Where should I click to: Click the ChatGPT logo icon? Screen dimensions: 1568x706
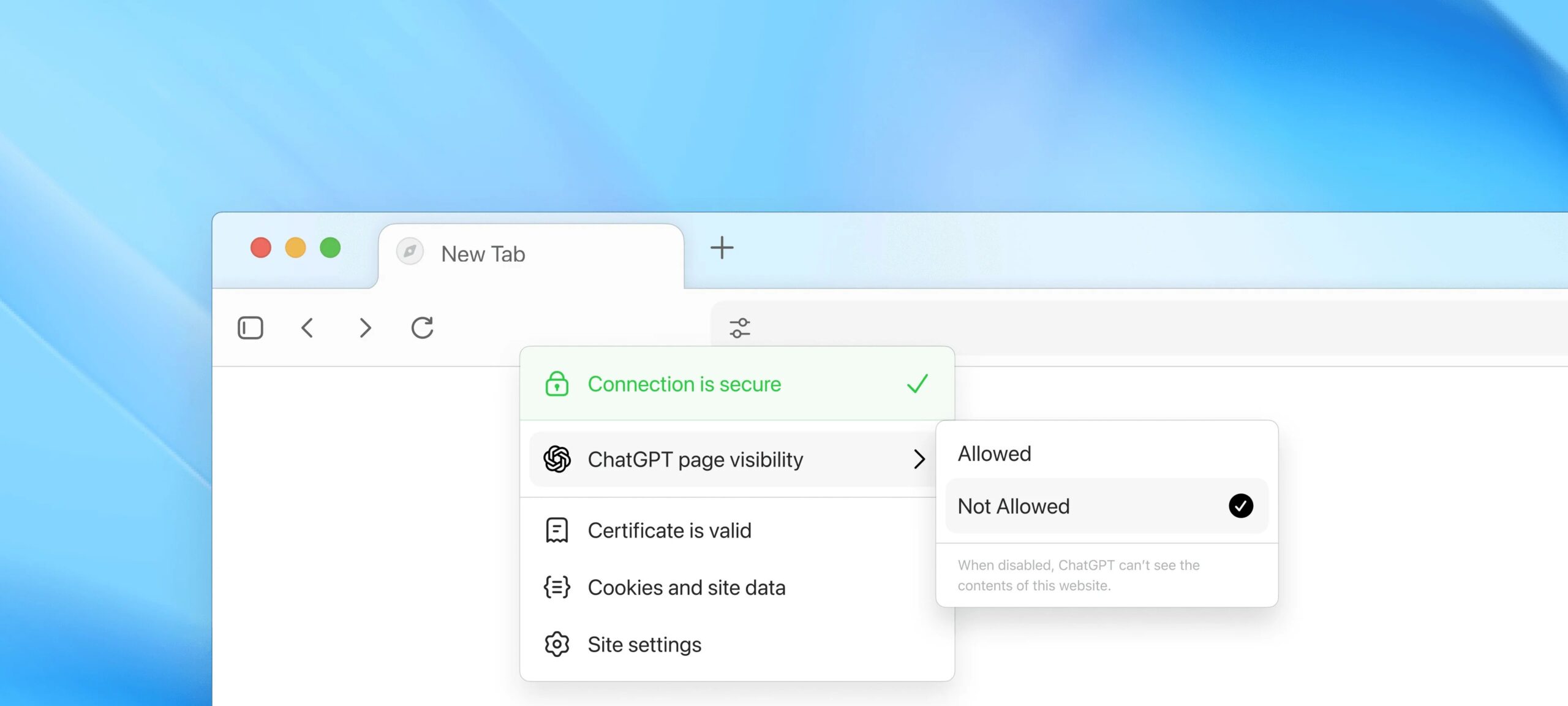pyautogui.click(x=557, y=459)
